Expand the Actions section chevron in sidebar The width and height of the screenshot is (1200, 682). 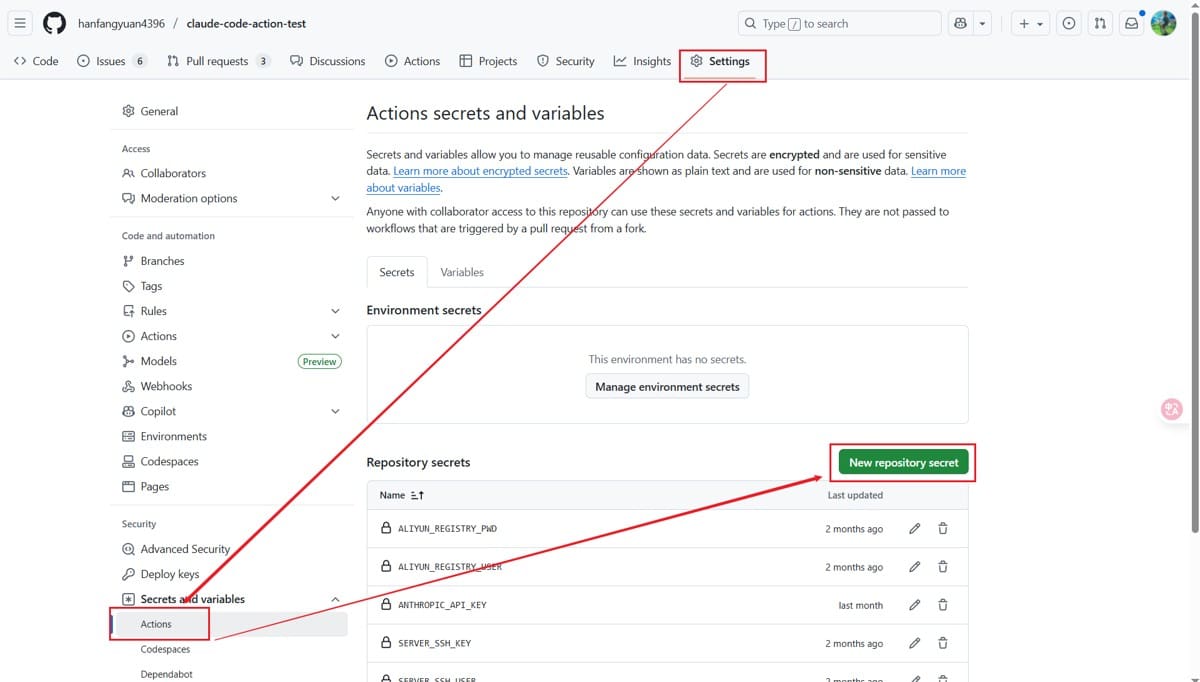point(335,336)
